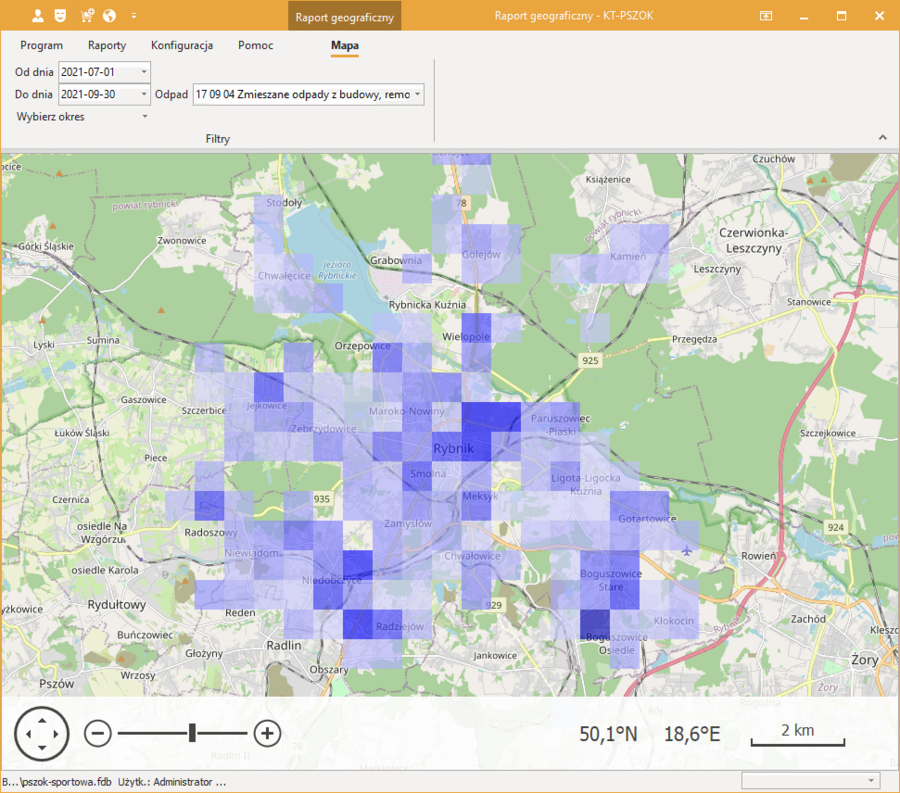
Task: Open the Od dnia date picker dropdown
Action: [144, 72]
